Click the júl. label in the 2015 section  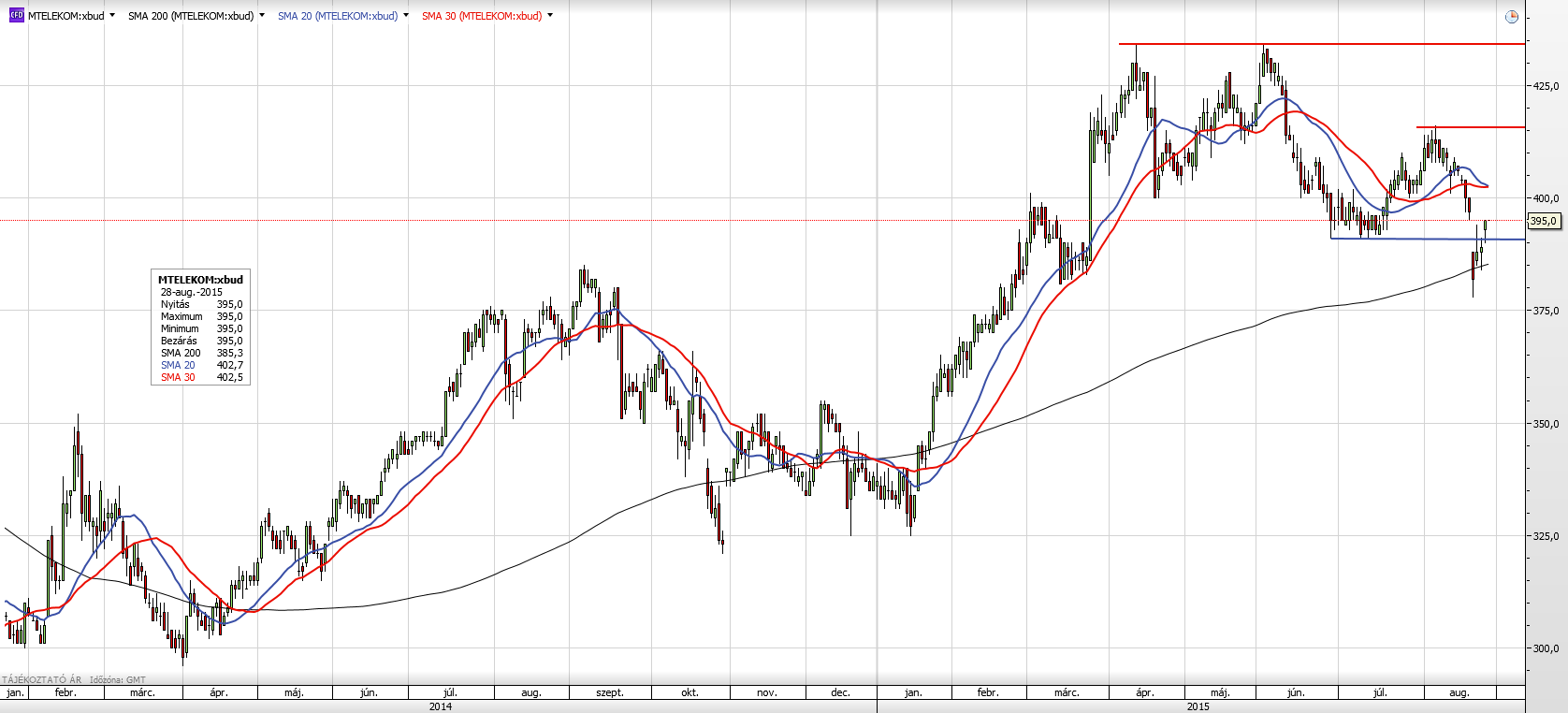[x=1380, y=692]
